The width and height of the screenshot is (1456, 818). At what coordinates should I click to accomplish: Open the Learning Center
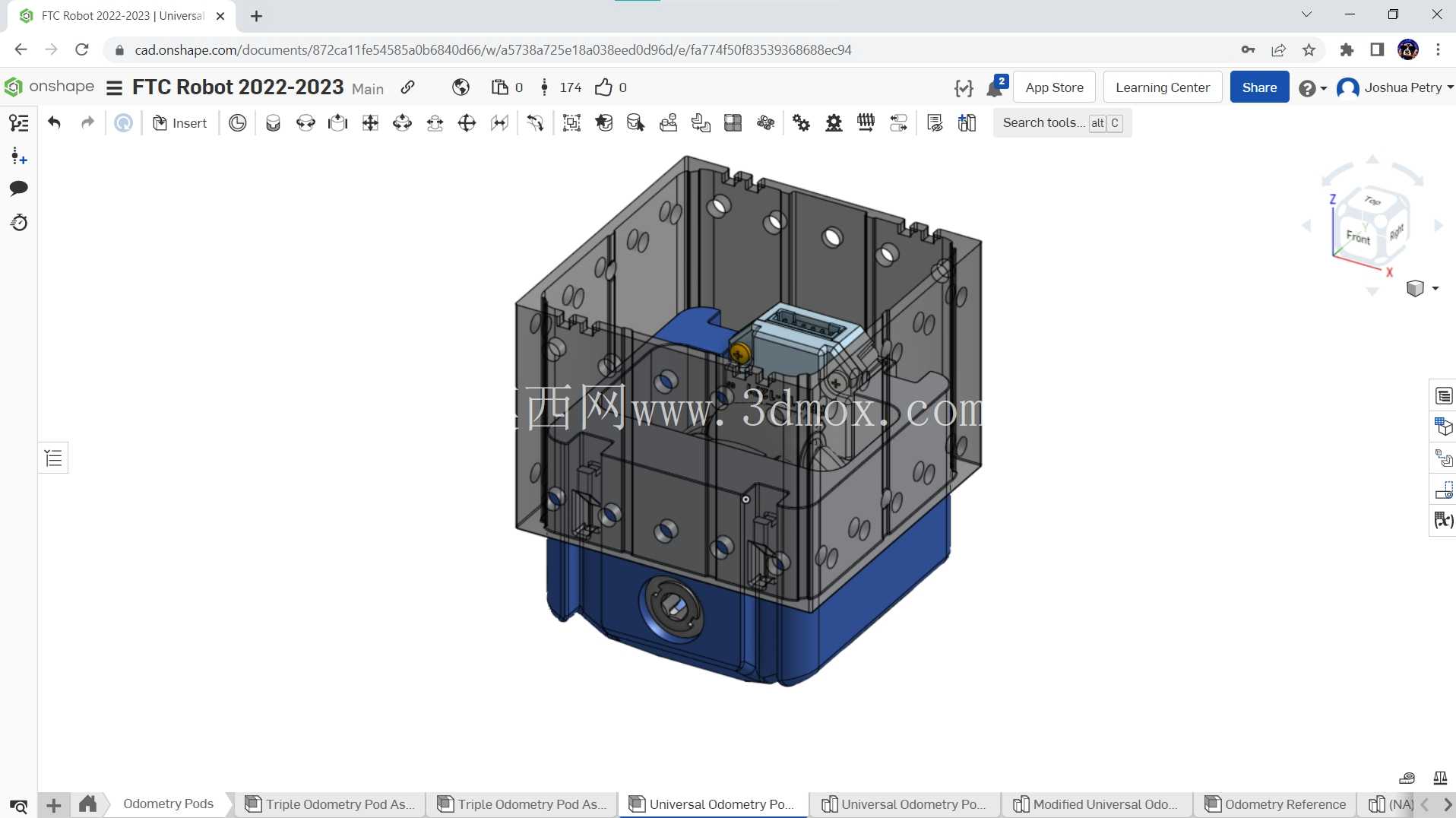tap(1162, 87)
